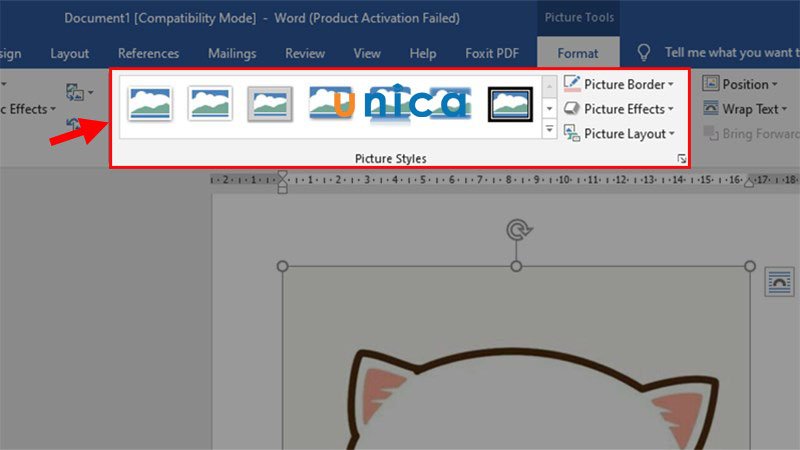Click the Position icon
Viewport: 800px width, 450px height.
711,83
